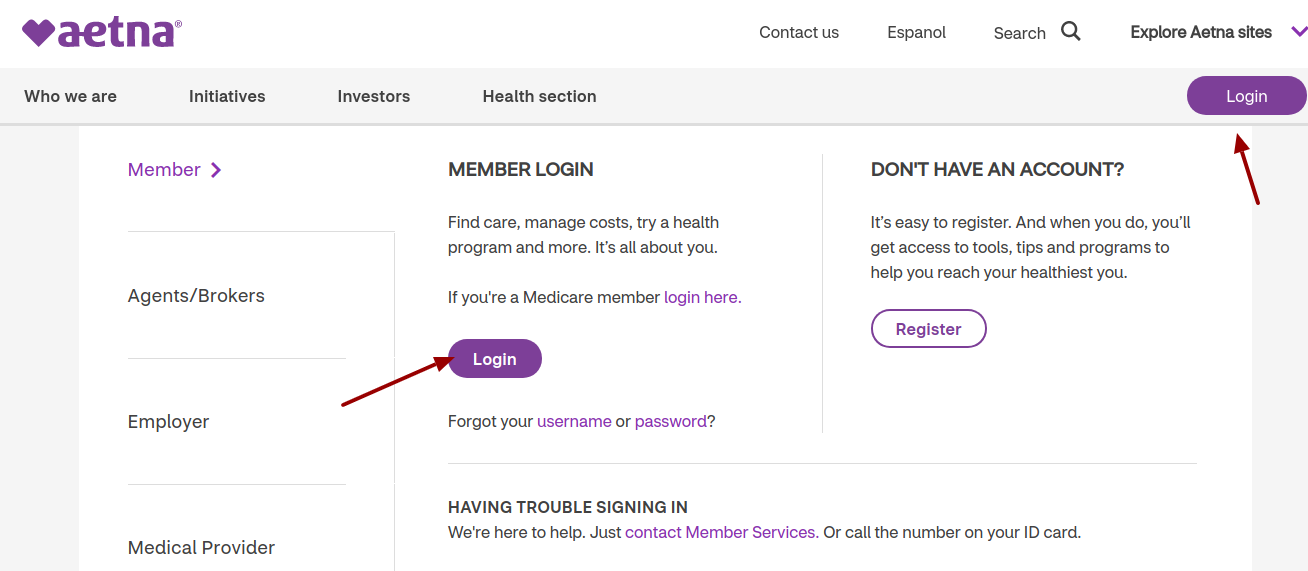Click the Register button
1308x571 pixels.
tap(929, 329)
